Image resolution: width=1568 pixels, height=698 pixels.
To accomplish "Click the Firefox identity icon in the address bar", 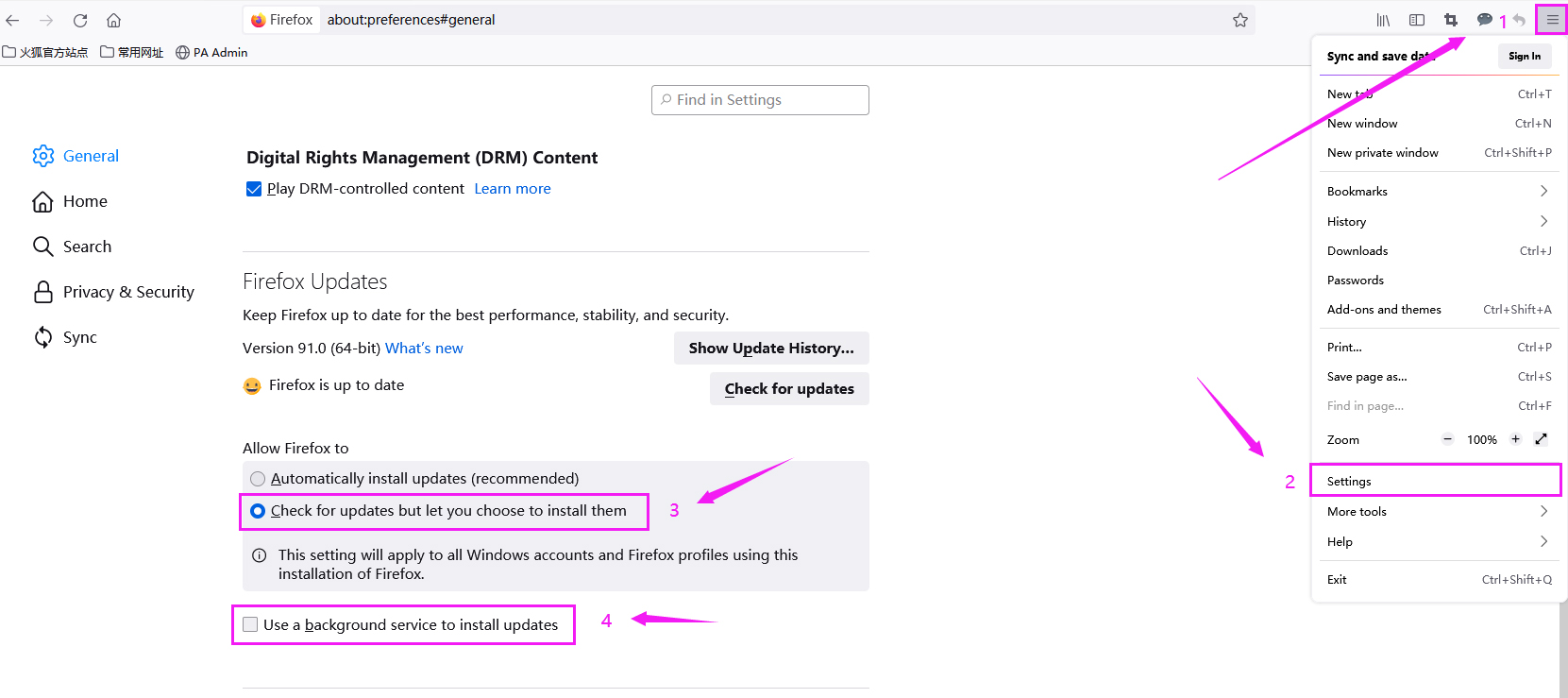I will 283,20.
